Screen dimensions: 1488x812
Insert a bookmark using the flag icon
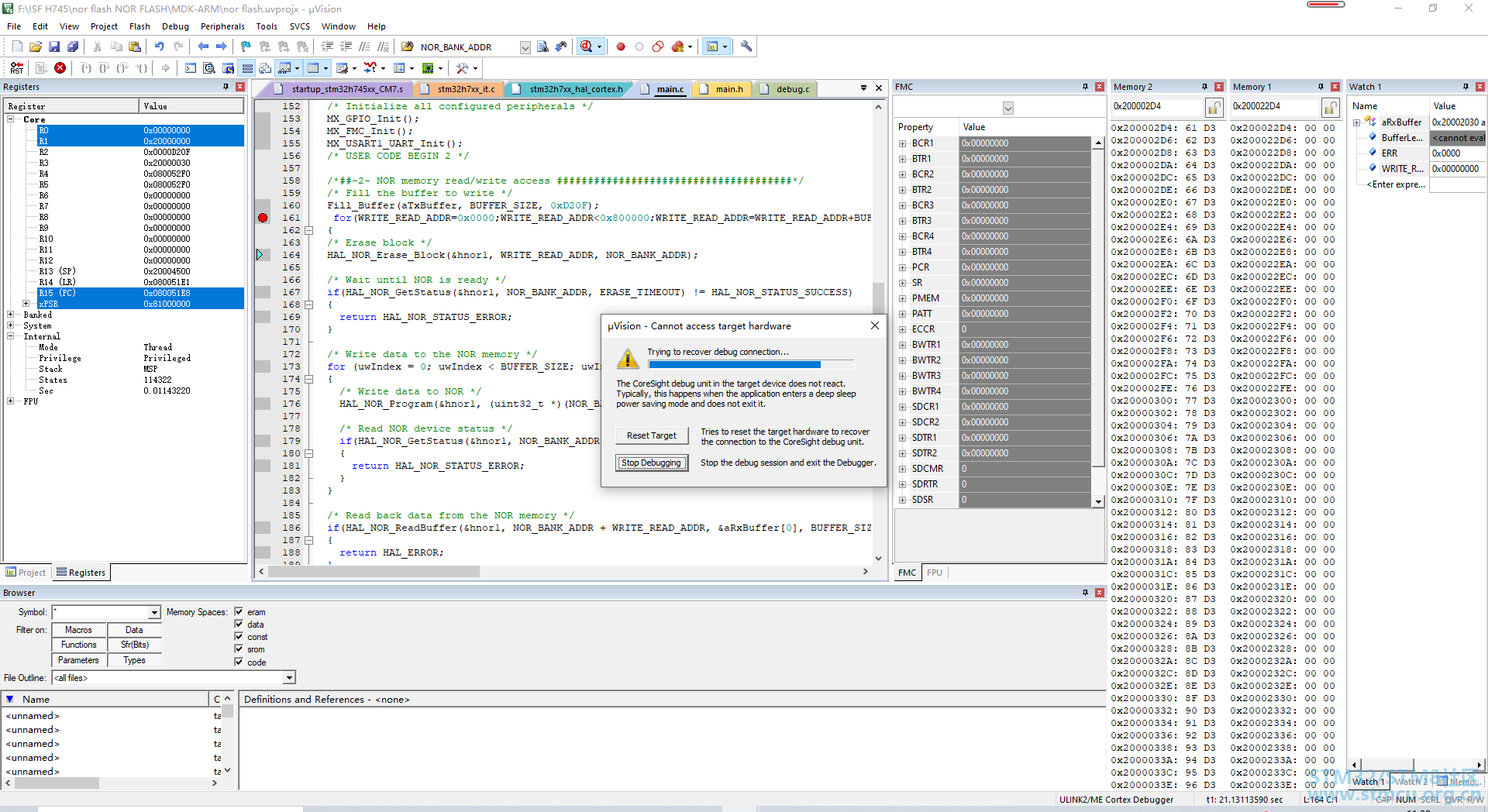(x=246, y=46)
